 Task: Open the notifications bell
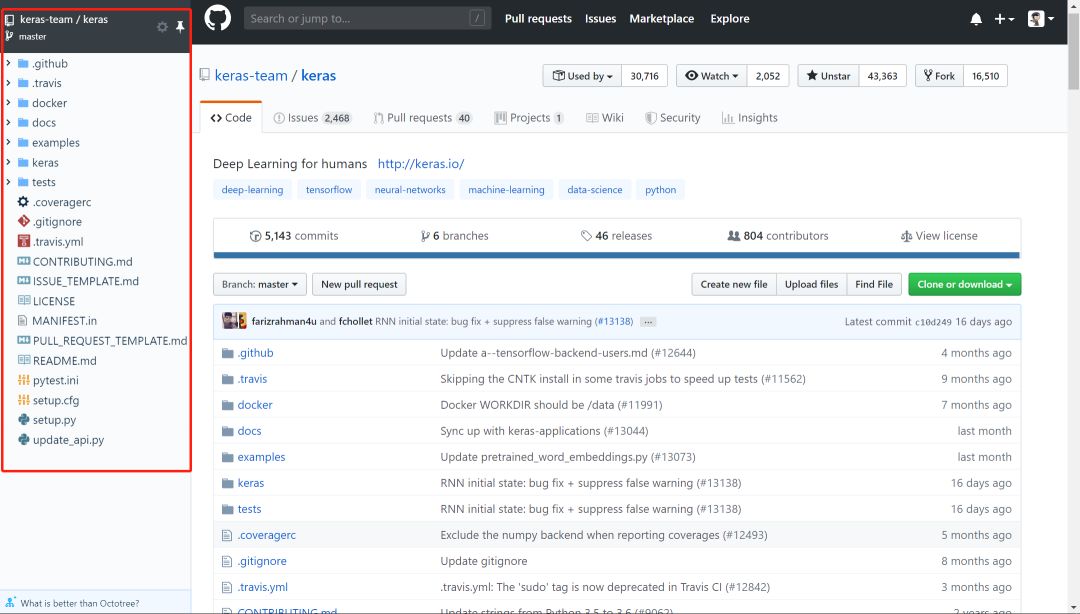pos(975,19)
